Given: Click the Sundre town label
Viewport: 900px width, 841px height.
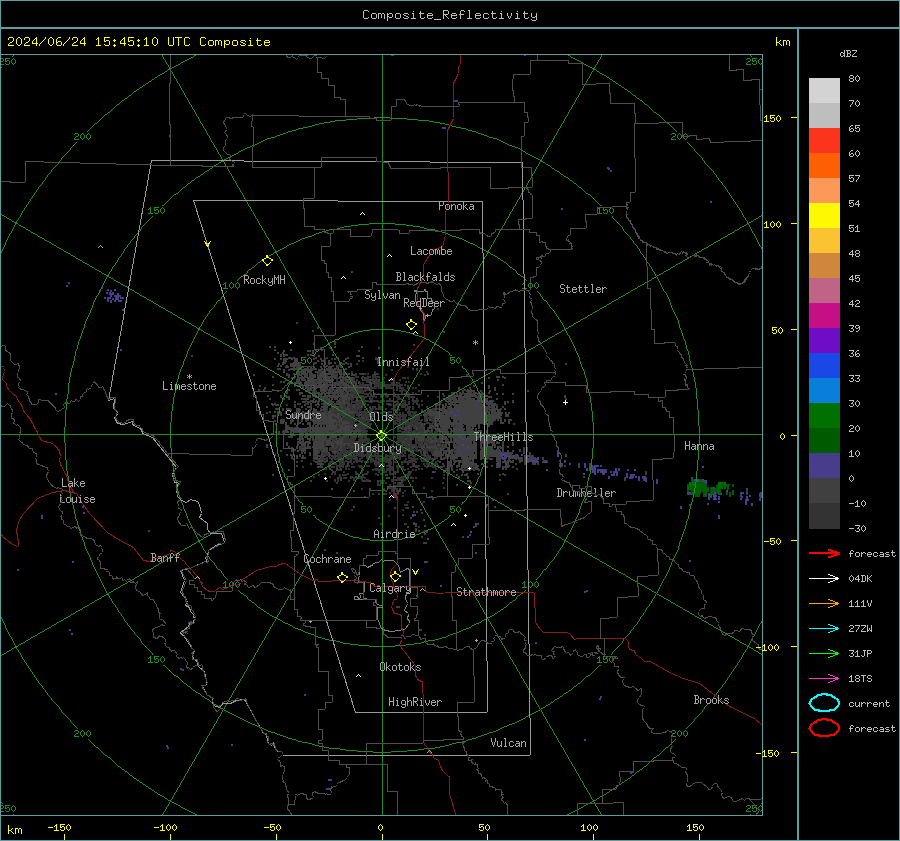Looking at the screenshot, I should pos(303,414).
